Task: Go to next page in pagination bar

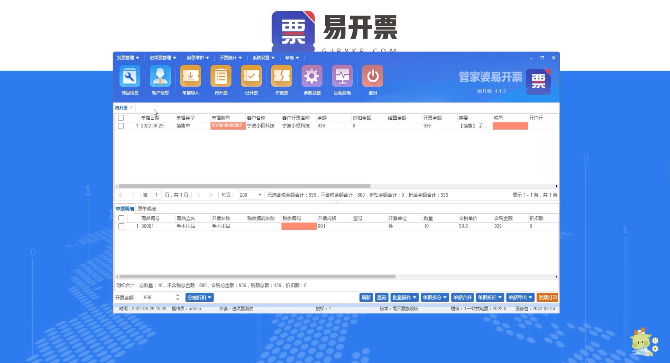Action: coord(199,195)
